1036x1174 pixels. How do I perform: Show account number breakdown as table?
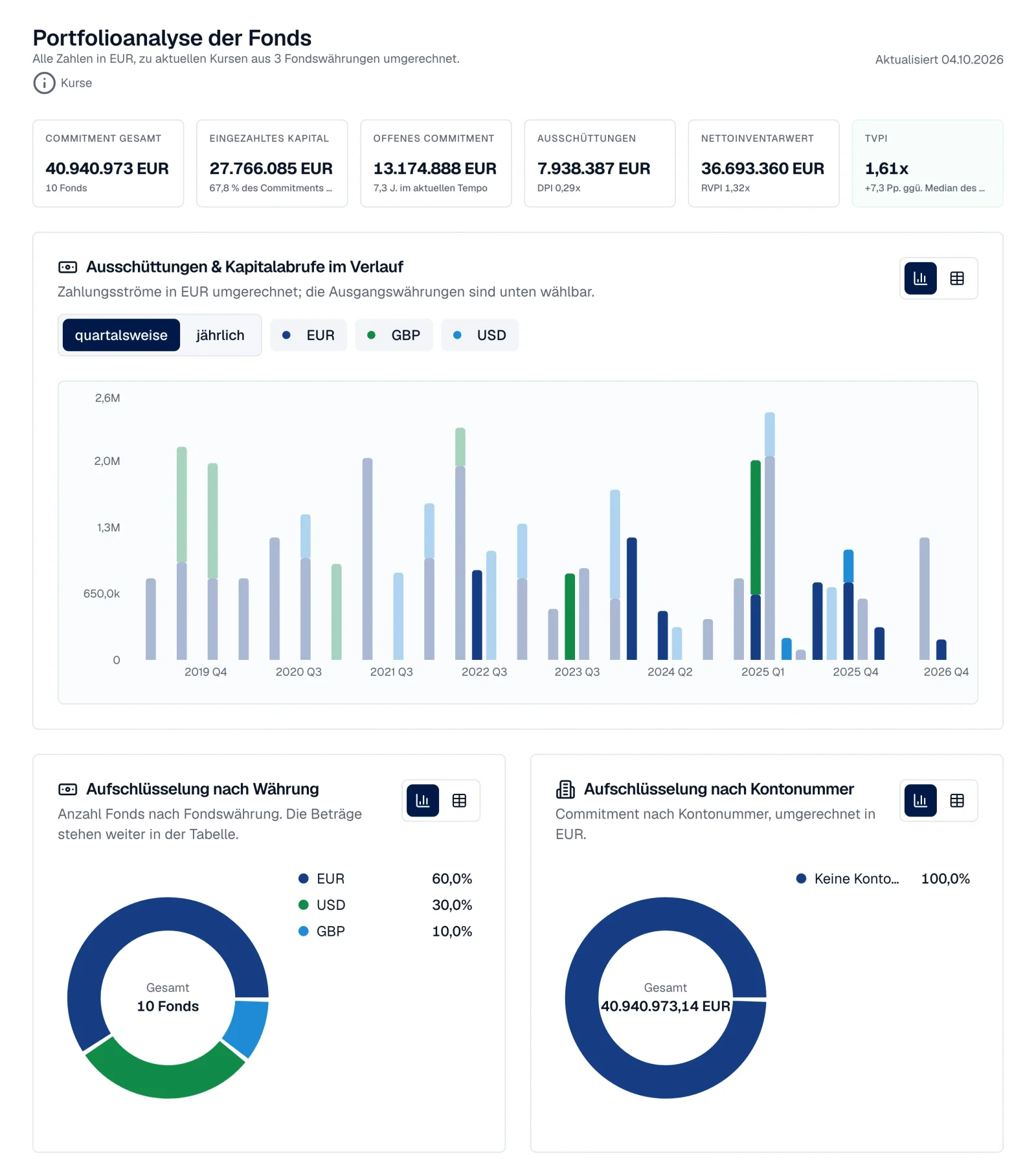[956, 800]
